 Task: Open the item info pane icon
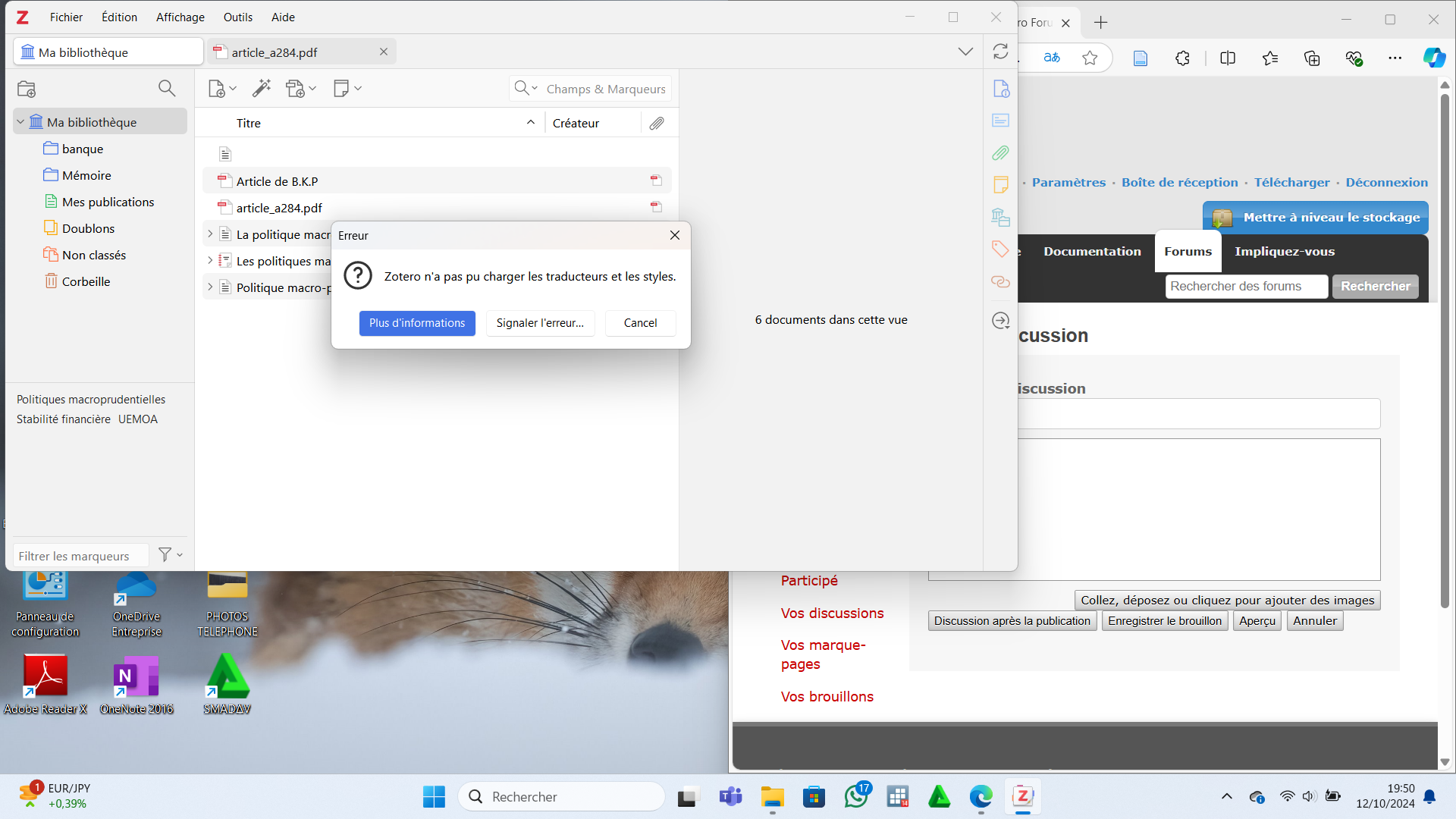(x=1001, y=89)
